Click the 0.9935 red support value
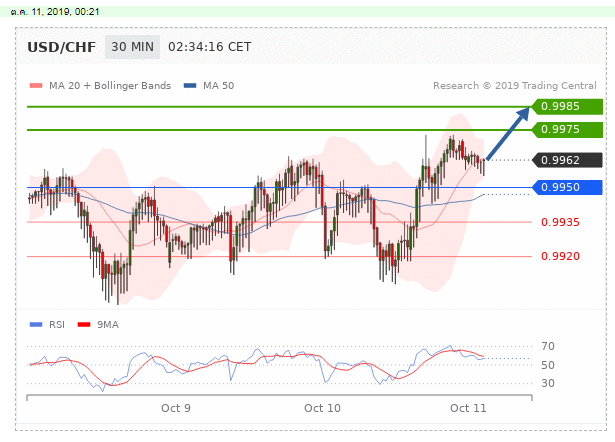This screenshot has height=442, width=615. coord(560,222)
